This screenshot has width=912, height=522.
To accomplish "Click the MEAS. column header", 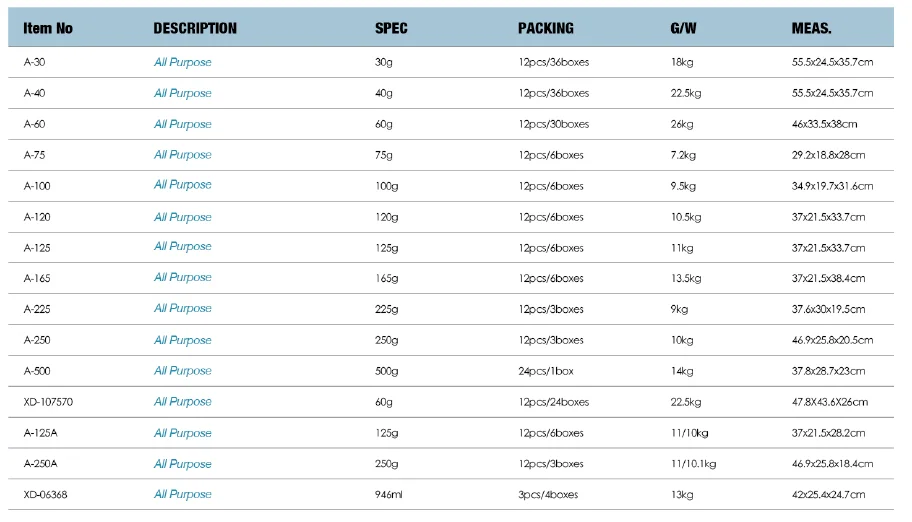I will [x=811, y=28].
